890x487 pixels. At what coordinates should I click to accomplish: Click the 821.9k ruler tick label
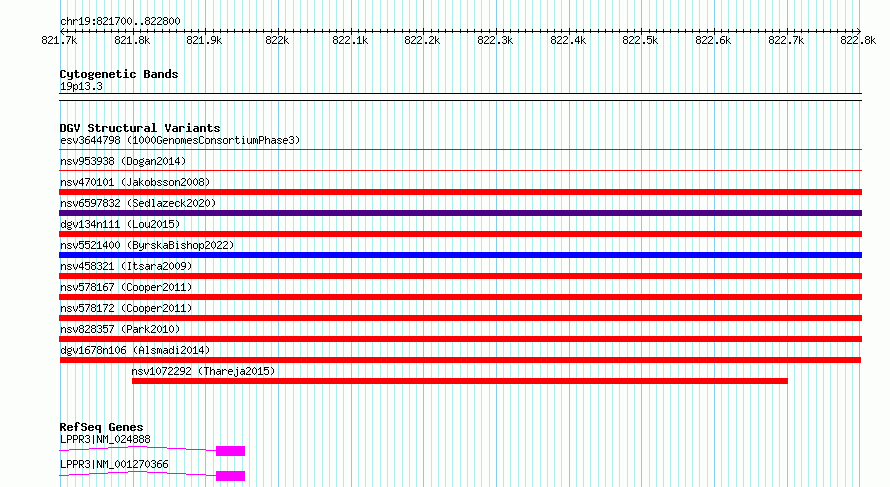coord(204,40)
